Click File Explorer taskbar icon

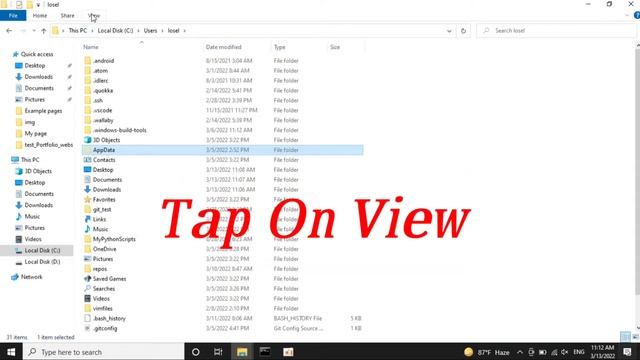pyautogui.click(x=242, y=352)
